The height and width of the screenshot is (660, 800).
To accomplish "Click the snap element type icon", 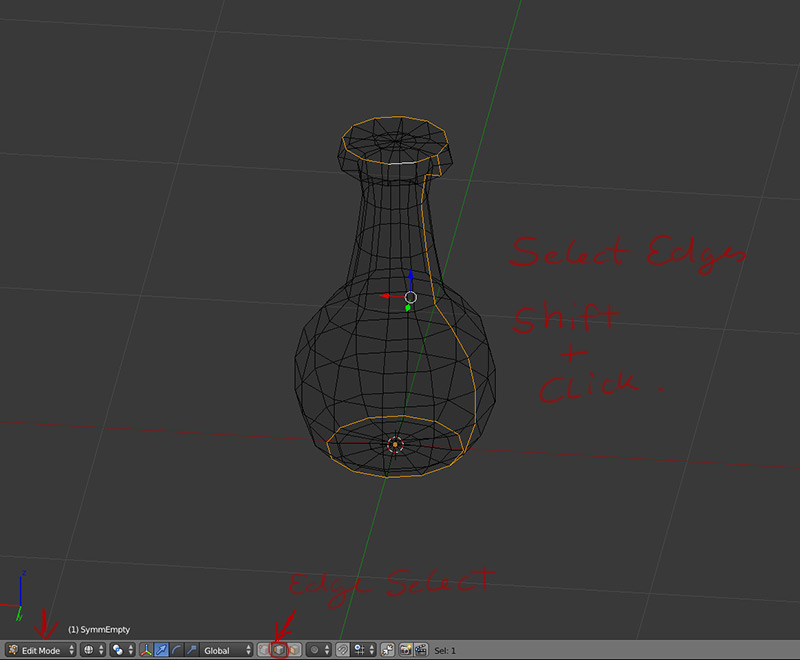I will 361,650.
